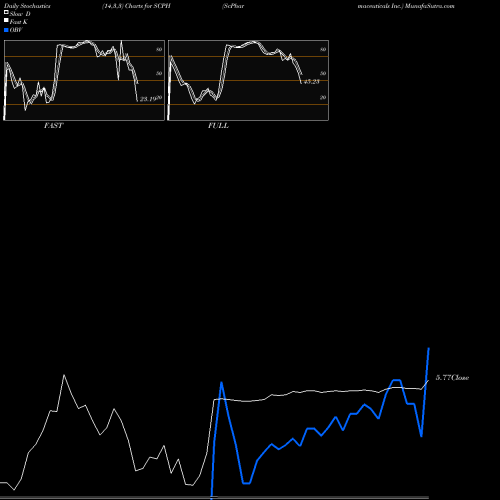The height and width of the screenshot is (500, 500).
Task: Select the 'OBV' legend label
Action: tap(16, 30)
